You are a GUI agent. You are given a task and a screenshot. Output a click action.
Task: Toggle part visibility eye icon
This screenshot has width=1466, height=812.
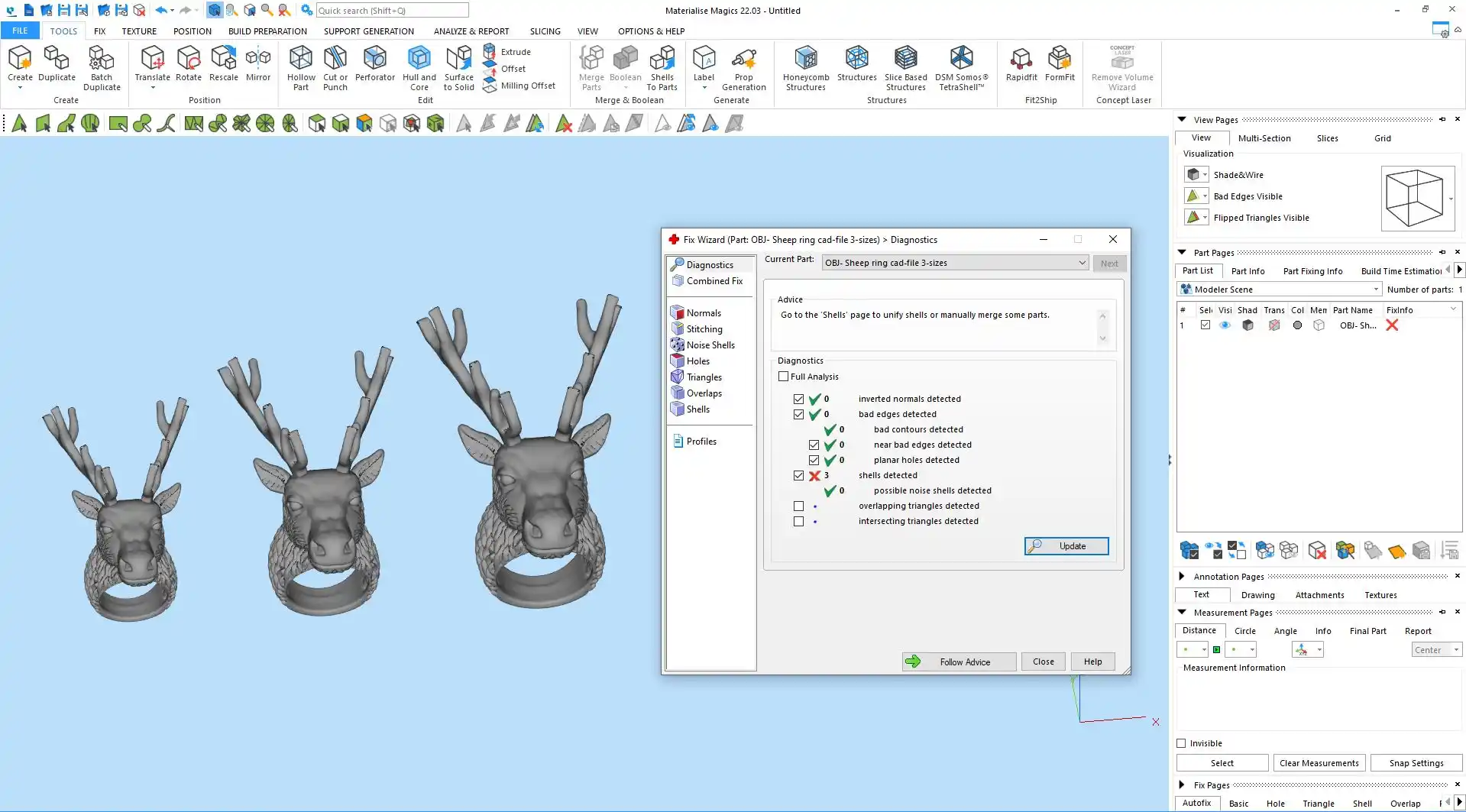pyautogui.click(x=1225, y=325)
